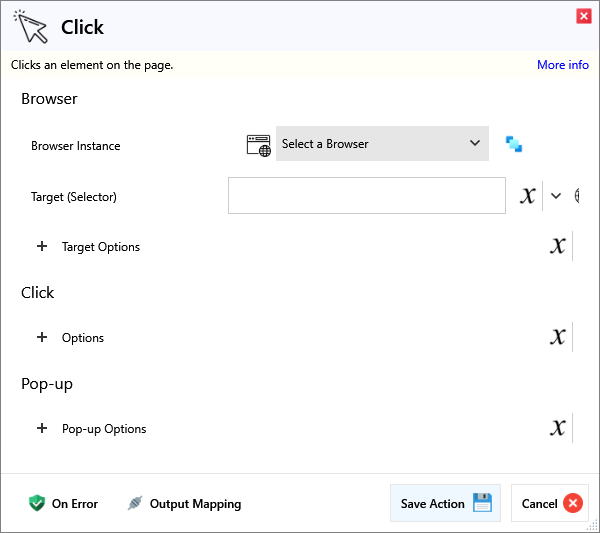Expand the Pop-up Options section
The width and height of the screenshot is (600, 533).
(x=42, y=429)
